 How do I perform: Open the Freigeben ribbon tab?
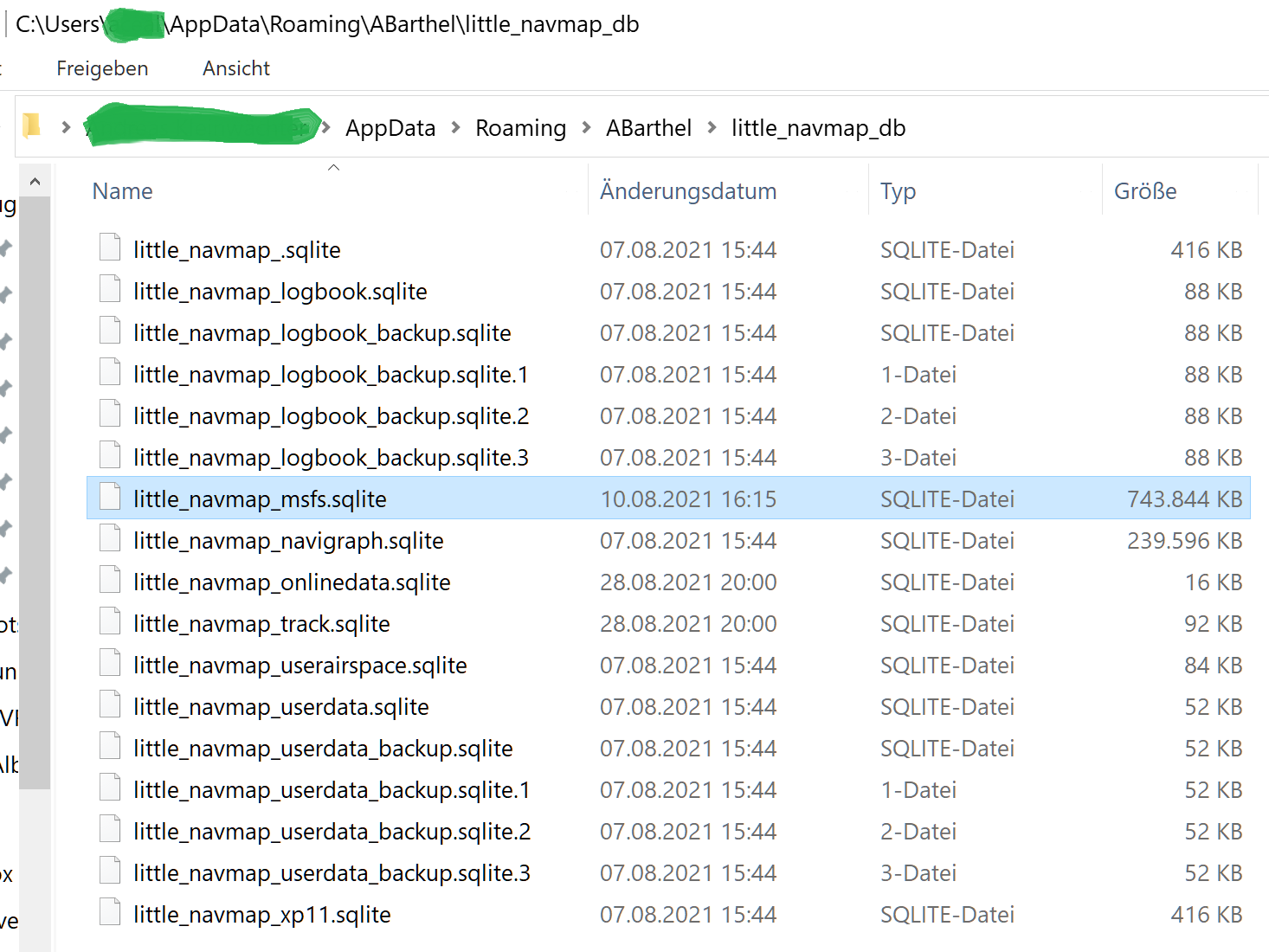(x=102, y=68)
